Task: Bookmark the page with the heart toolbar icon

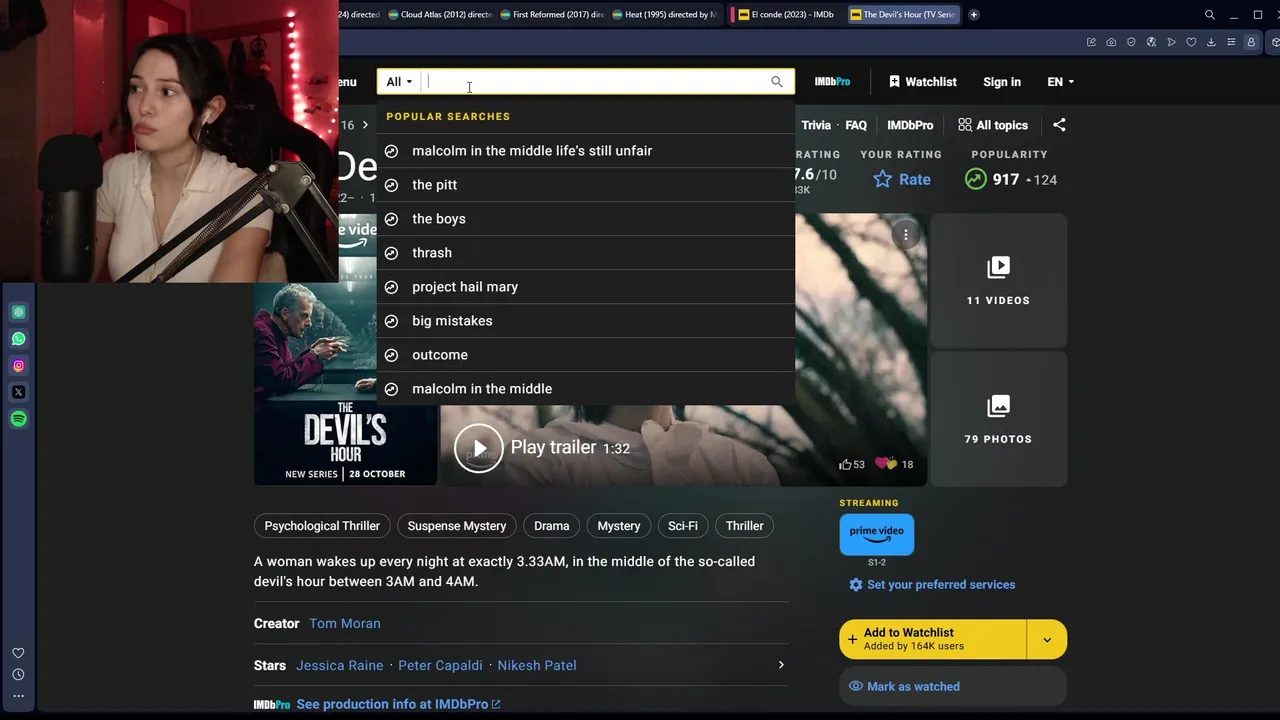Action: coord(1191,42)
